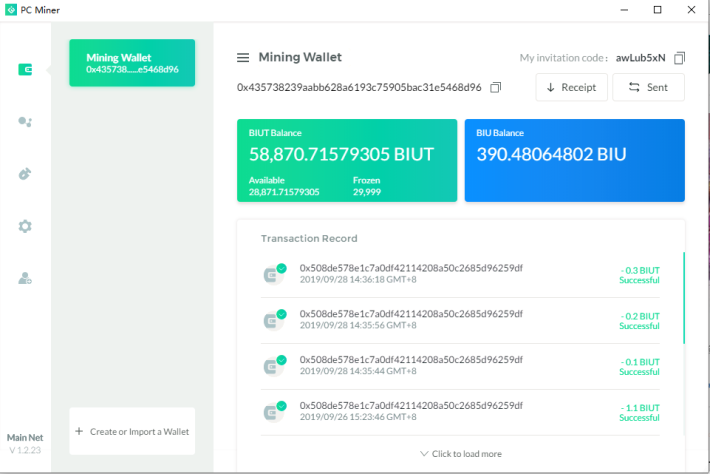
Task: Click the Receipt button
Action: point(571,87)
